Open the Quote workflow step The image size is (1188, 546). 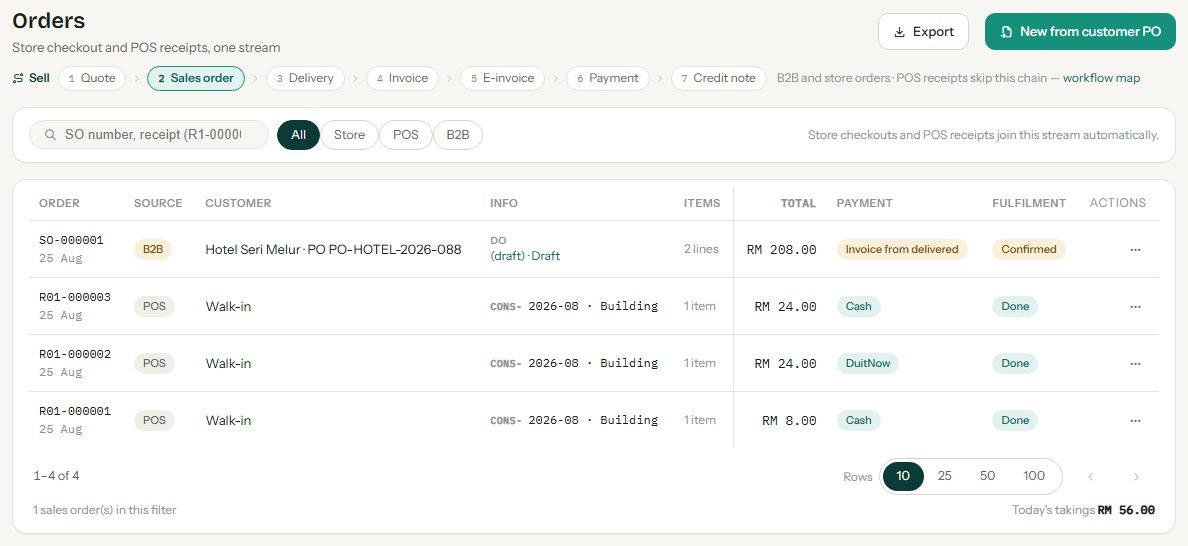92,78
